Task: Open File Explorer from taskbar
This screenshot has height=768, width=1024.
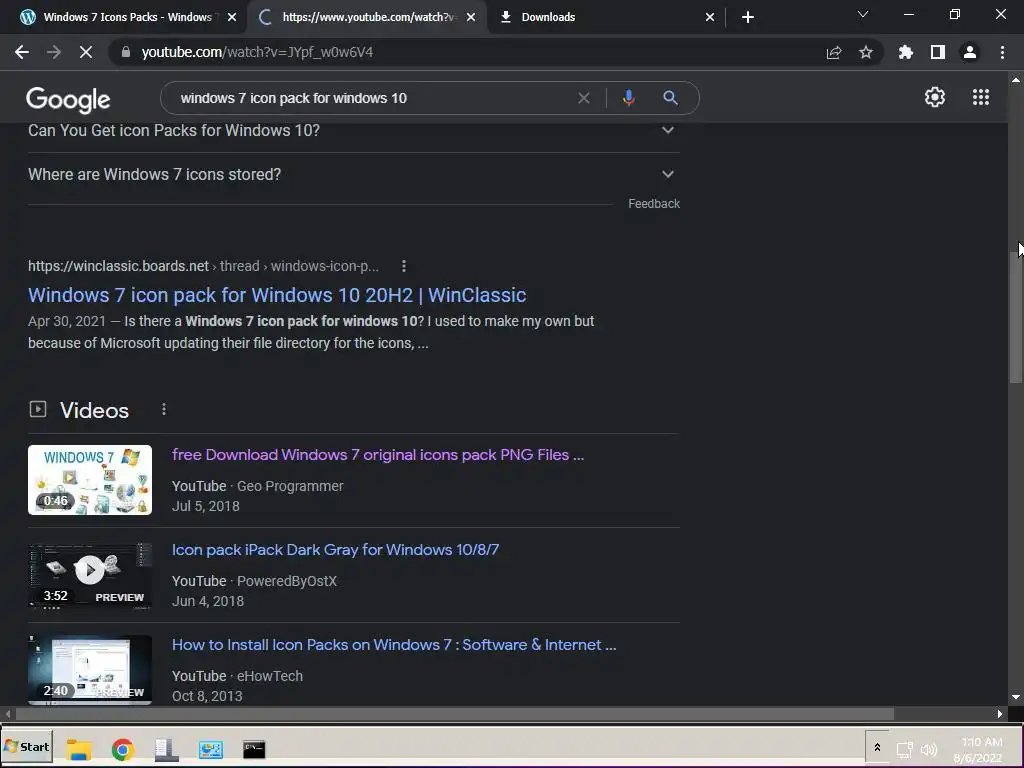Action: pyautogui.click(x=79, y=749)
